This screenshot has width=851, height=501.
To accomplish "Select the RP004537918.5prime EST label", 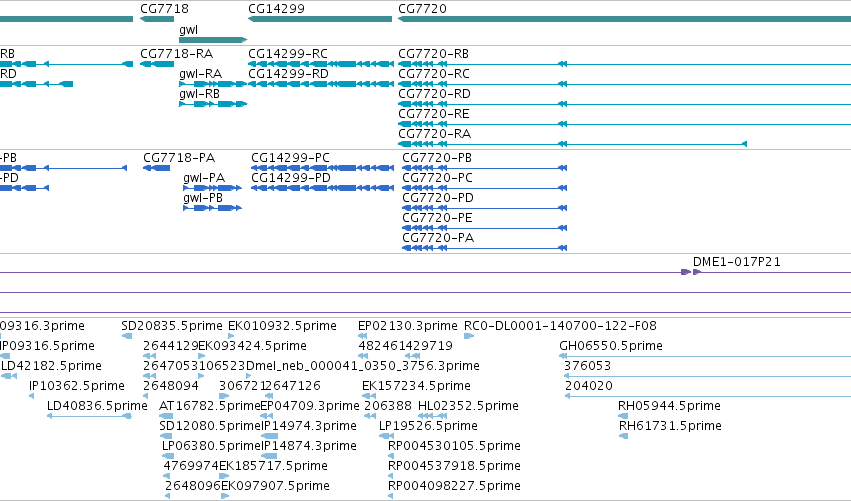I will click(454, 467).
